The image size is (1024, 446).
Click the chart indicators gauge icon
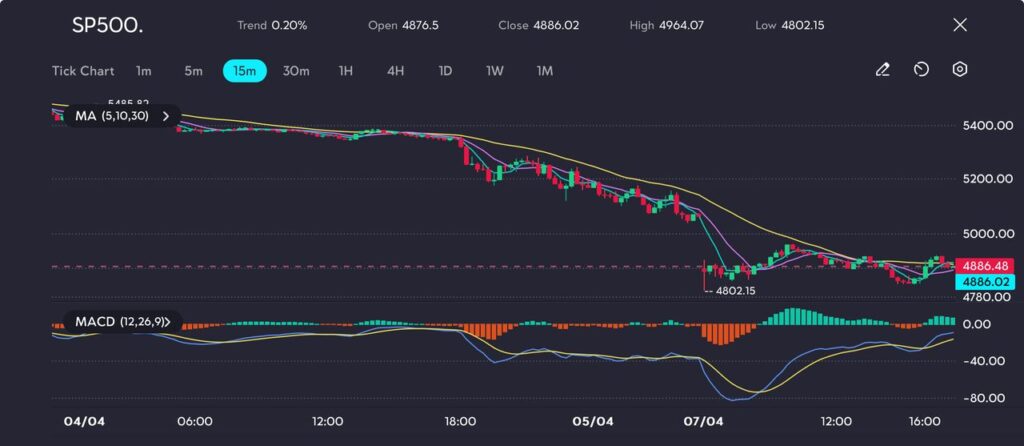pyautogui.click(x=921, y=70)
